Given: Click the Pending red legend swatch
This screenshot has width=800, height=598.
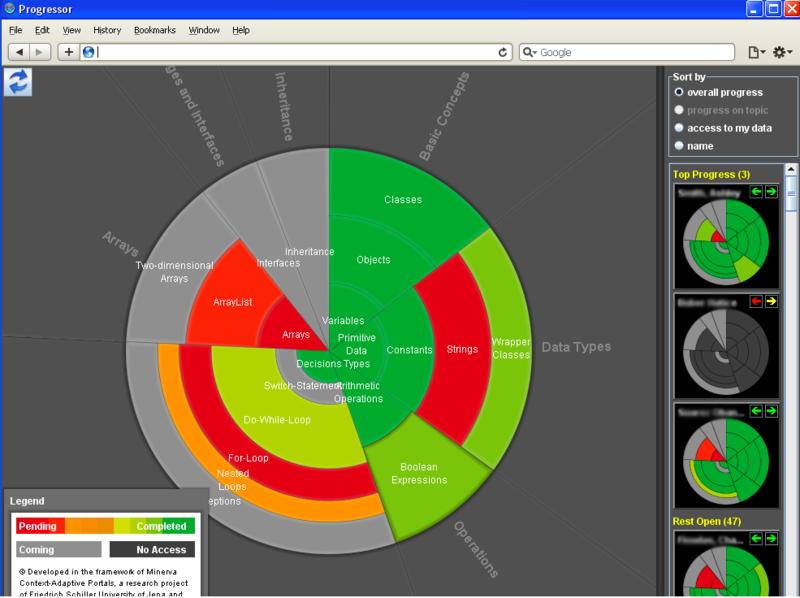Looking at the screenshot, I should [x=40, y=526].
